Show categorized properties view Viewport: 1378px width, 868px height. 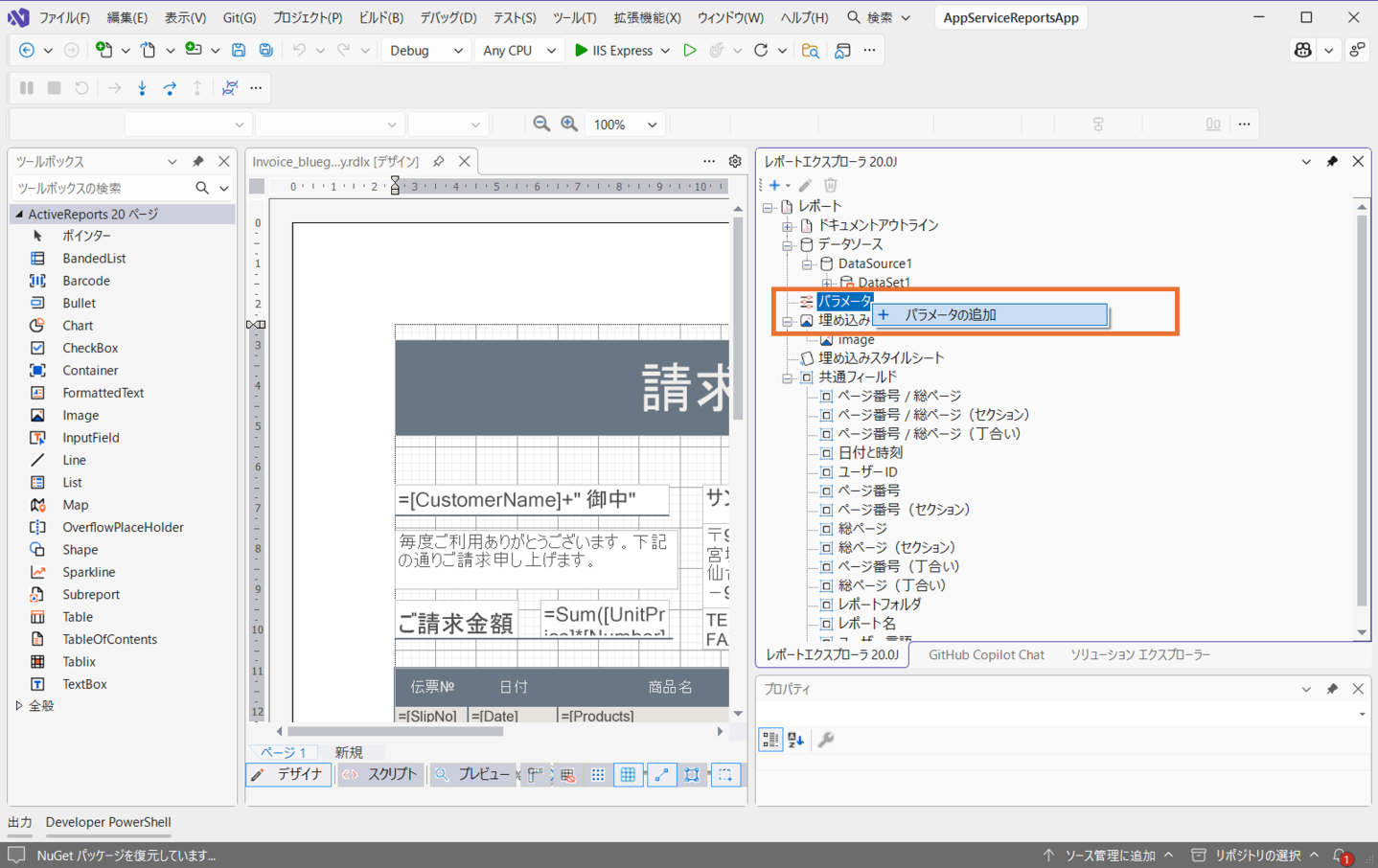[770, 740]
